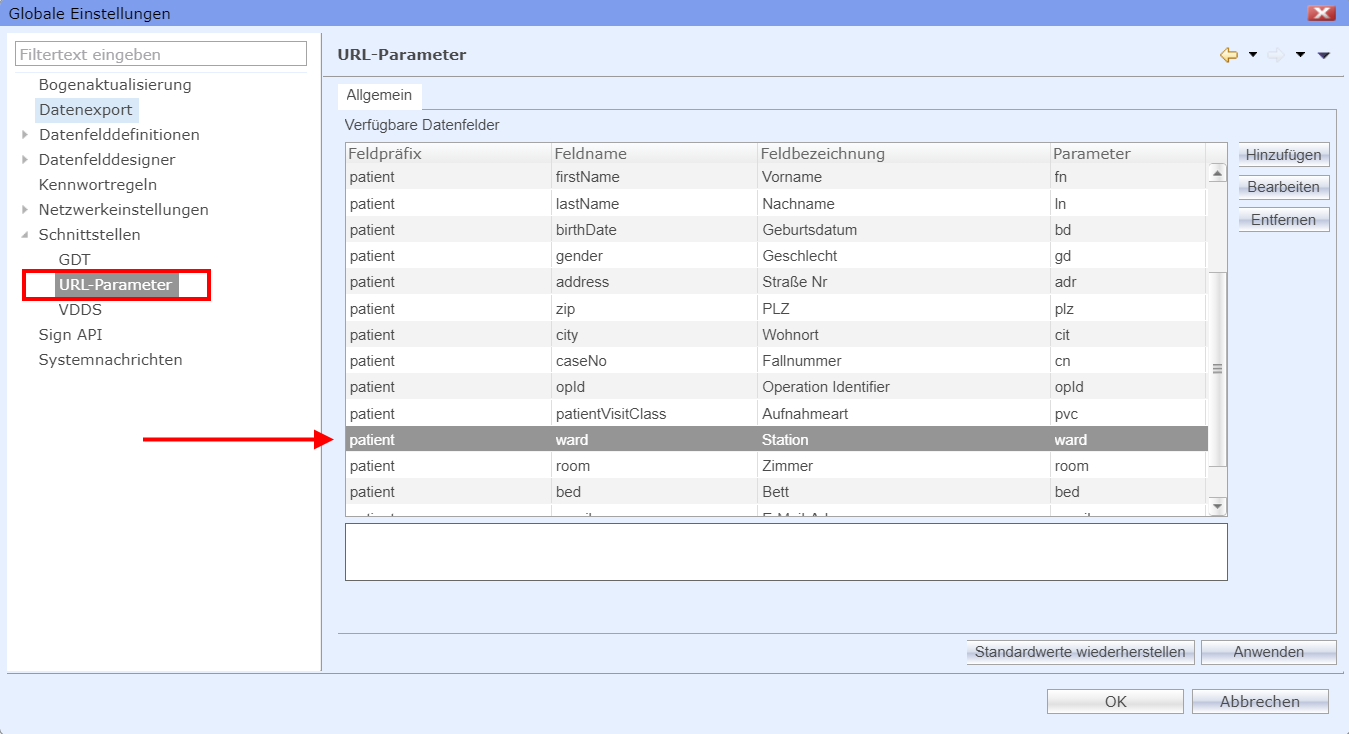
Task: Select Netzwerkeinstellungen label in tree
Action: 124,209
